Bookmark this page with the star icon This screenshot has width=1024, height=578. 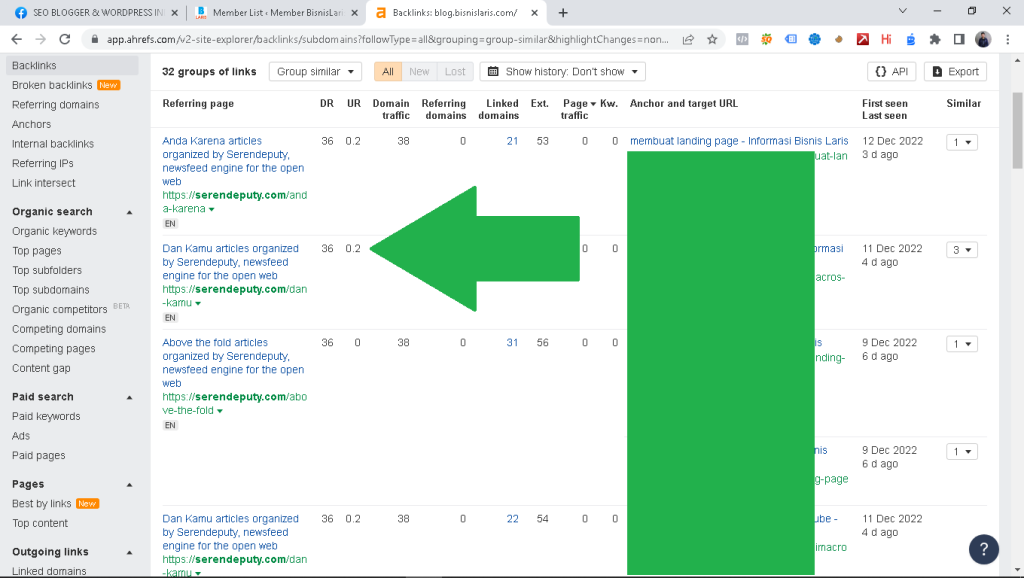712,39
